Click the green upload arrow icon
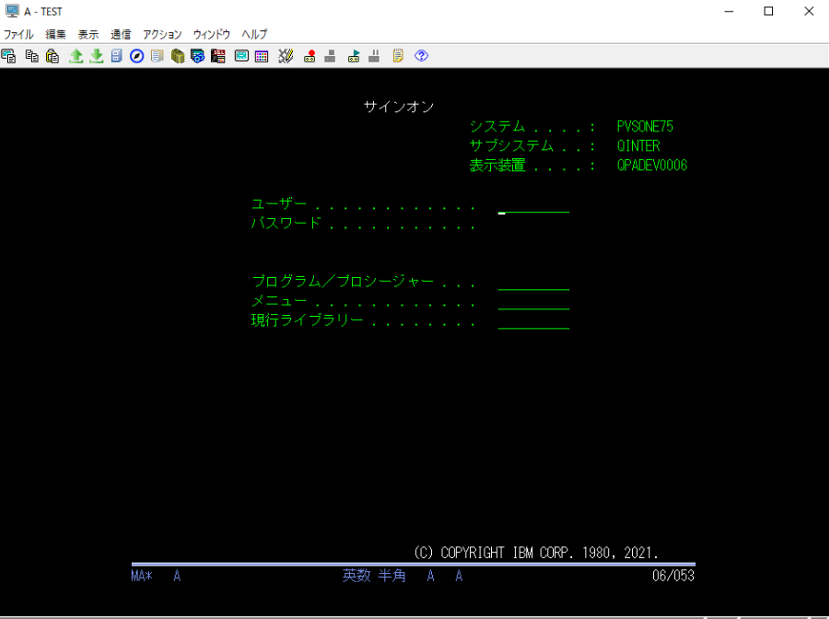The height and width of the screenshot is (619, 829). [x=76, y=56]
